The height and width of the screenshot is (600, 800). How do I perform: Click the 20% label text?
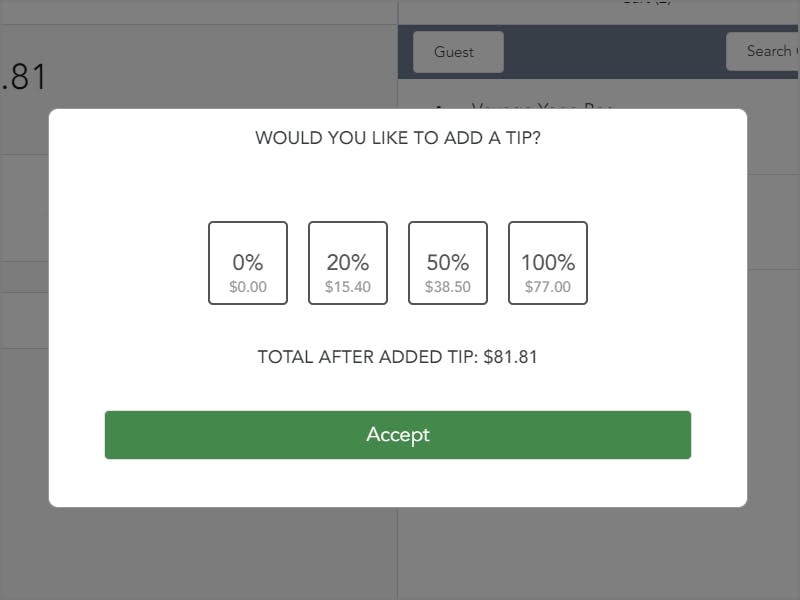(x=347, y=262)
